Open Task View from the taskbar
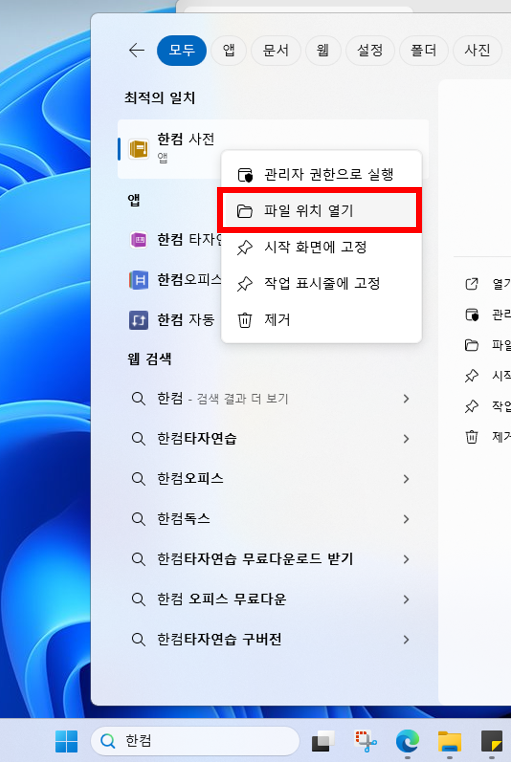 [323, 741]
